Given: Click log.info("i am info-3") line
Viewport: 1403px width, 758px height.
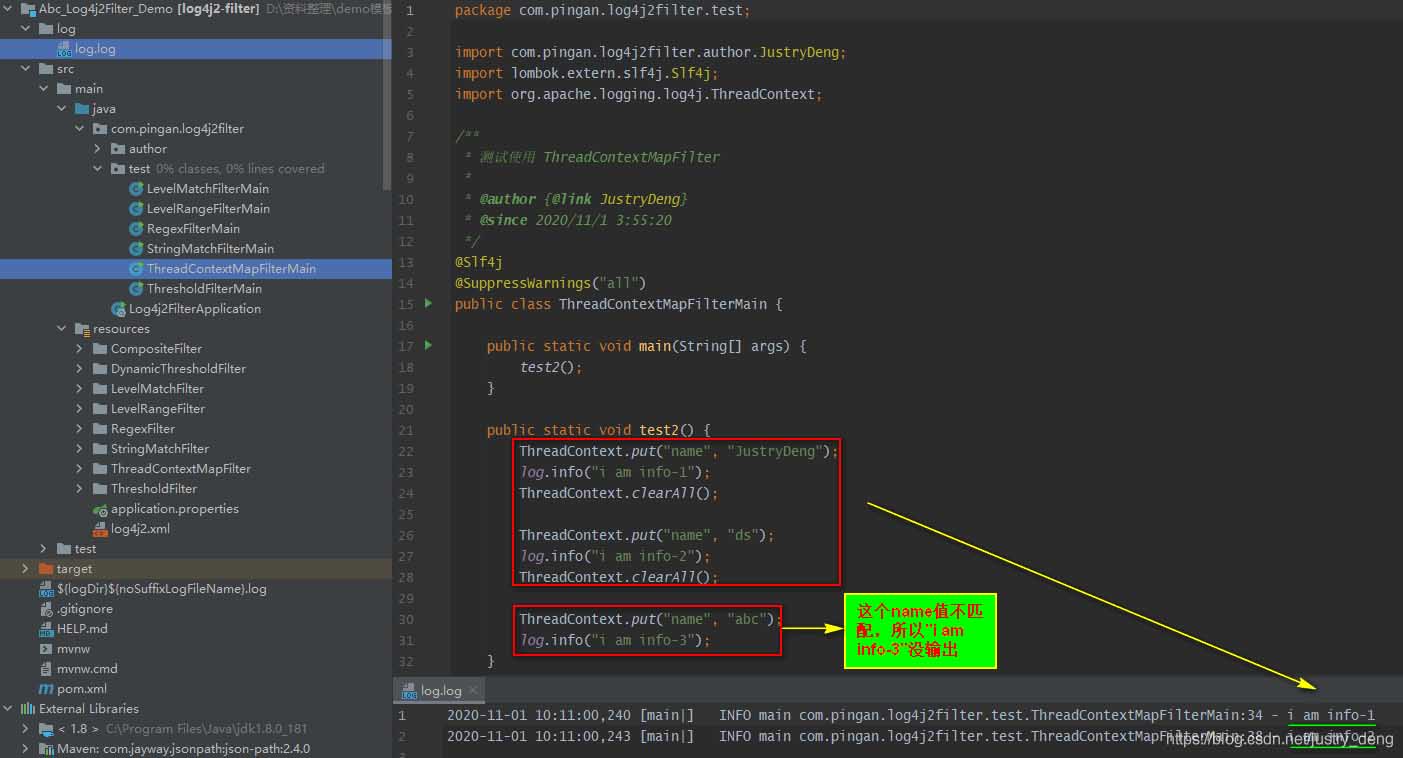Looking at the screenshot, I should [615, 640].
